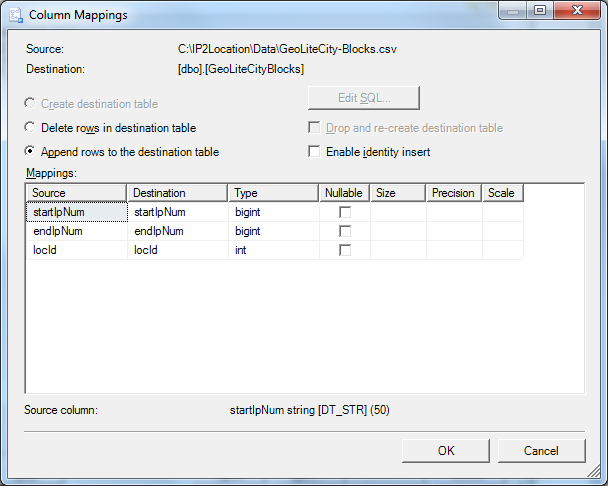Click the Nullable column header
The width and height of the screenshot is (608, 486).
[344, 193]
